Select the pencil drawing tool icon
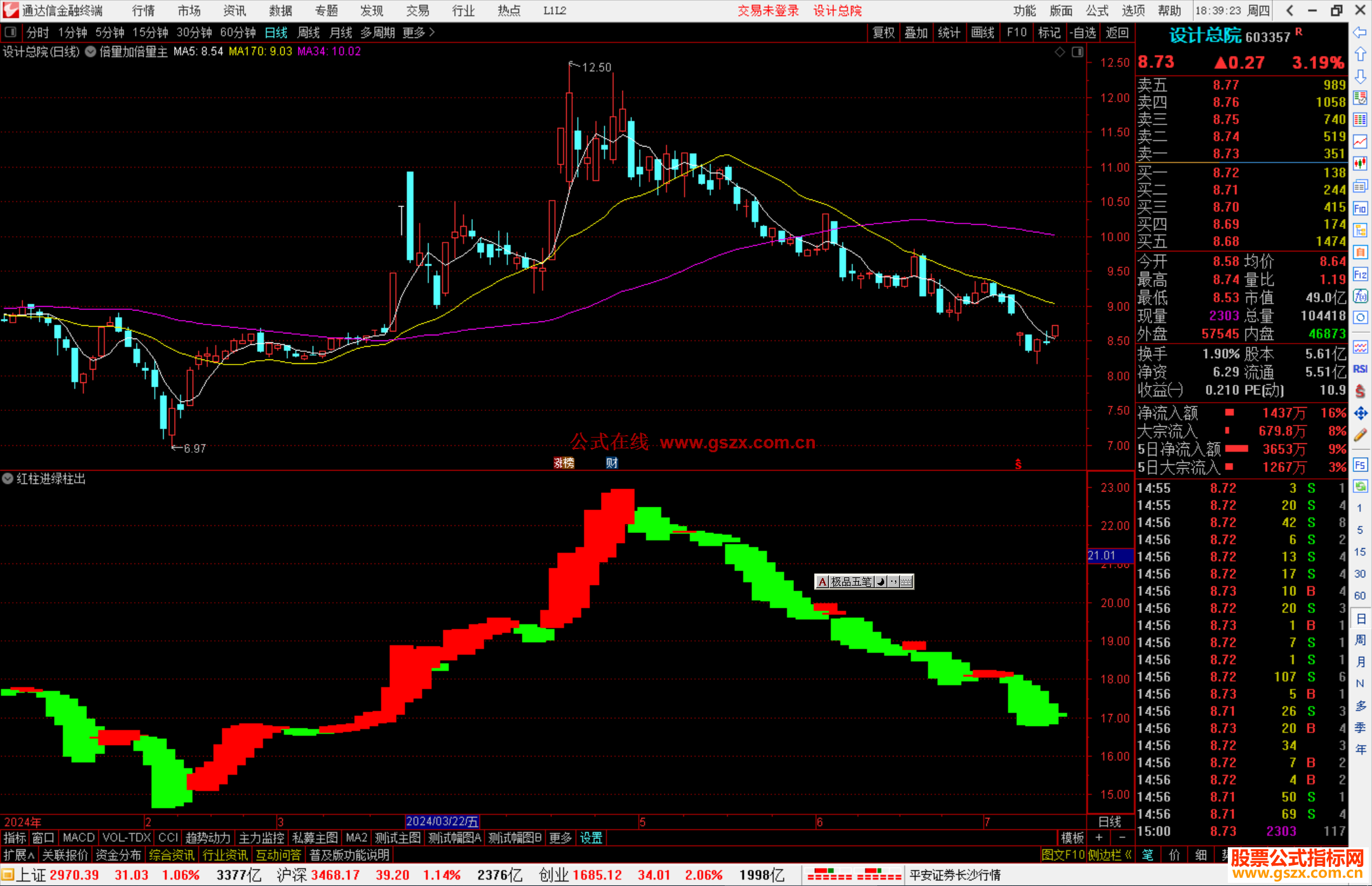 click(x=1360, y=436)
